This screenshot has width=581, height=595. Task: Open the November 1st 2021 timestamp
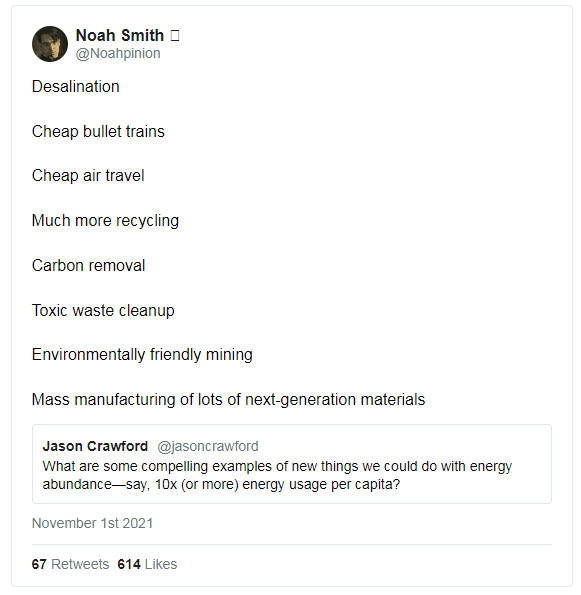click(92, 523)
